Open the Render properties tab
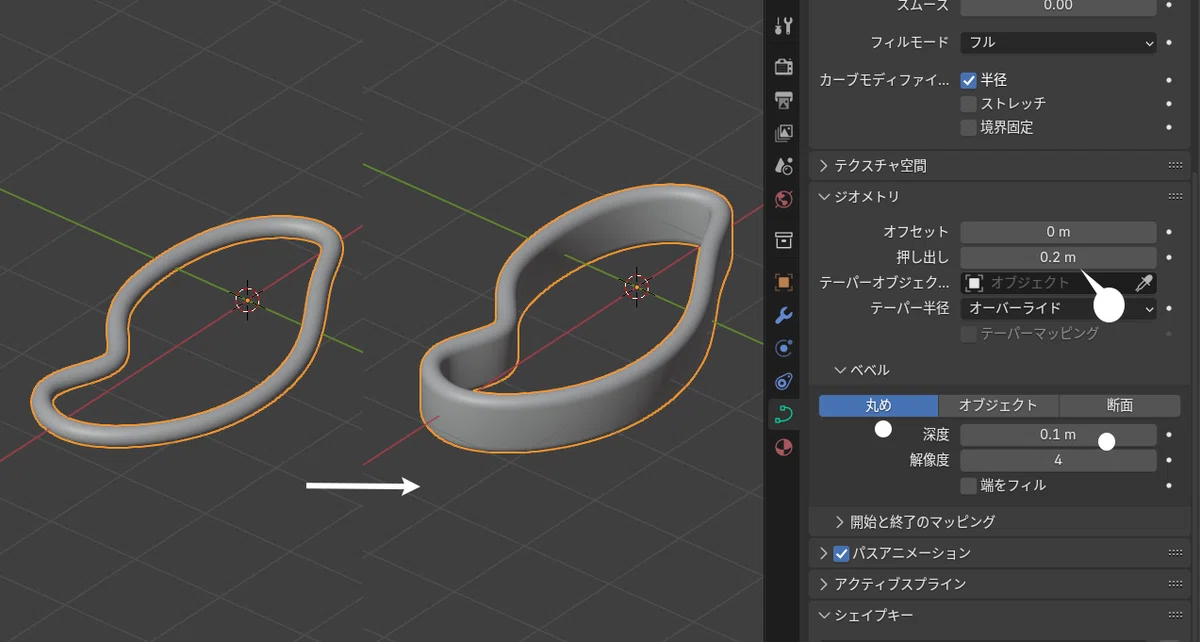This screenshot has height=642, width=1200. [784, 67]
